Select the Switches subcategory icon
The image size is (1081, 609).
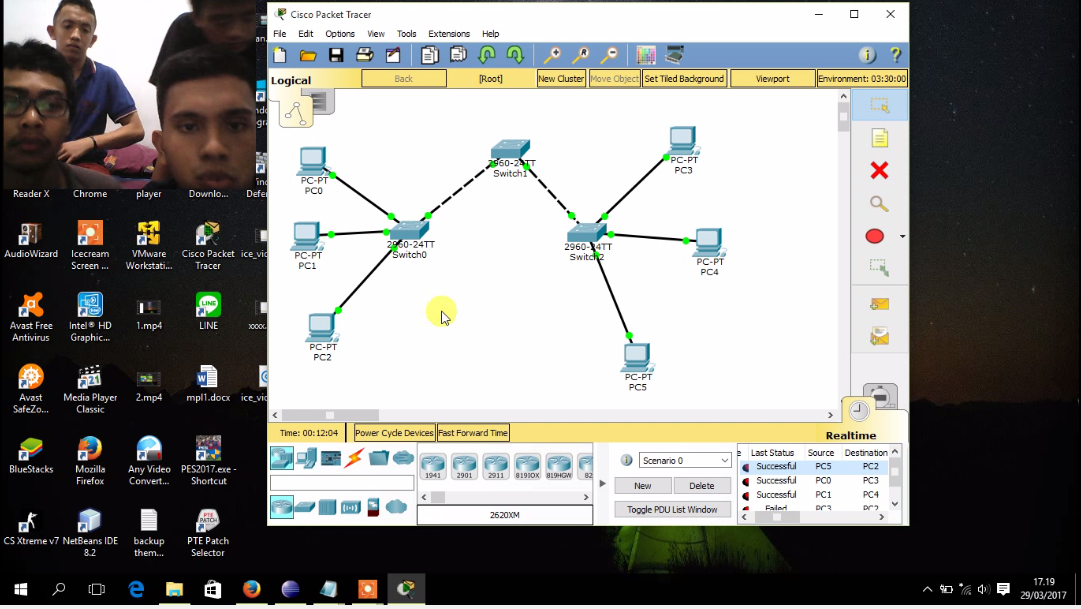[305, 508]
